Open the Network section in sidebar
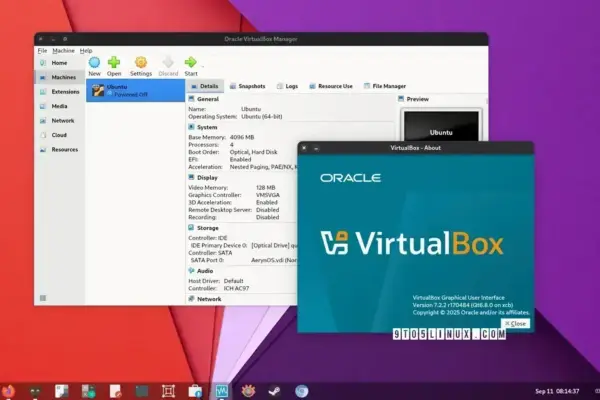The height and width of the screenshot is (400, 600). click(59, 121)
